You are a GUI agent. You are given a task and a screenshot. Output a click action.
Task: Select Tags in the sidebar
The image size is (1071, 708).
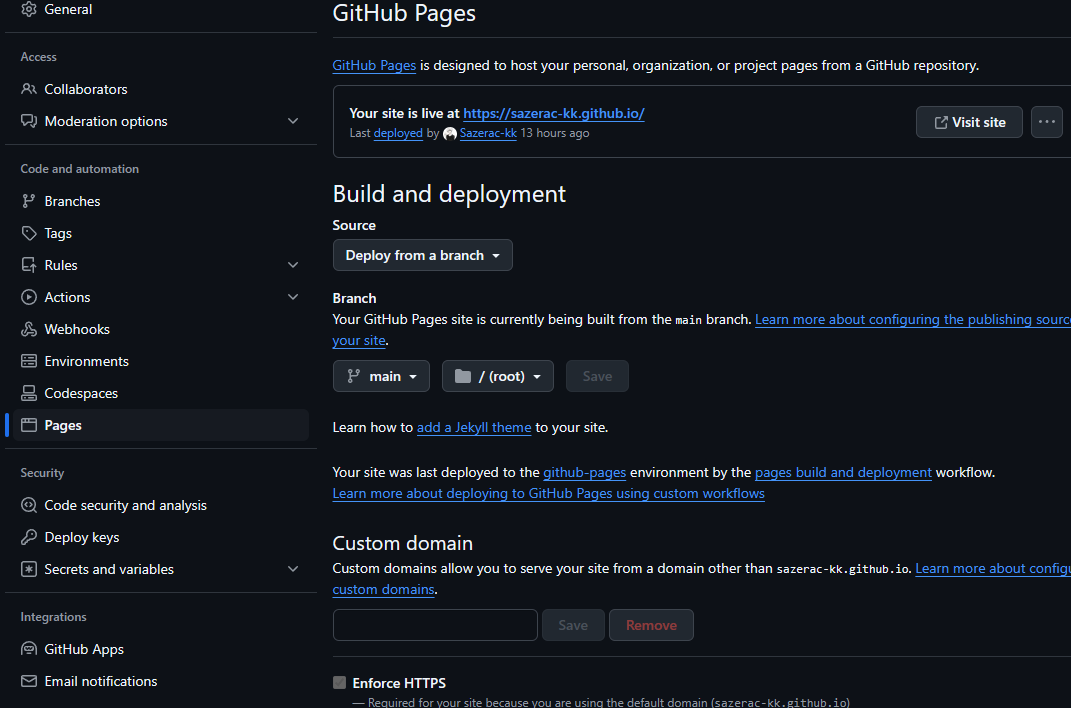coord(161,233)
